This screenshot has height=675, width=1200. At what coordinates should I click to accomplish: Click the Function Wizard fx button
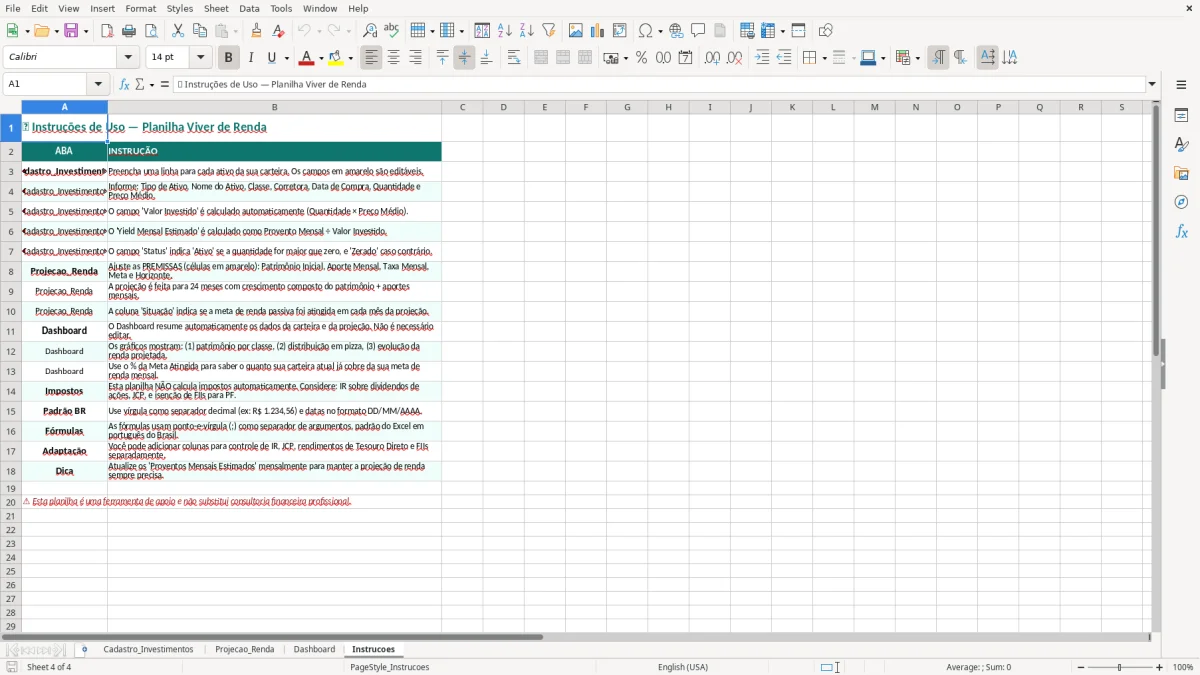click(x=124, y=84)
